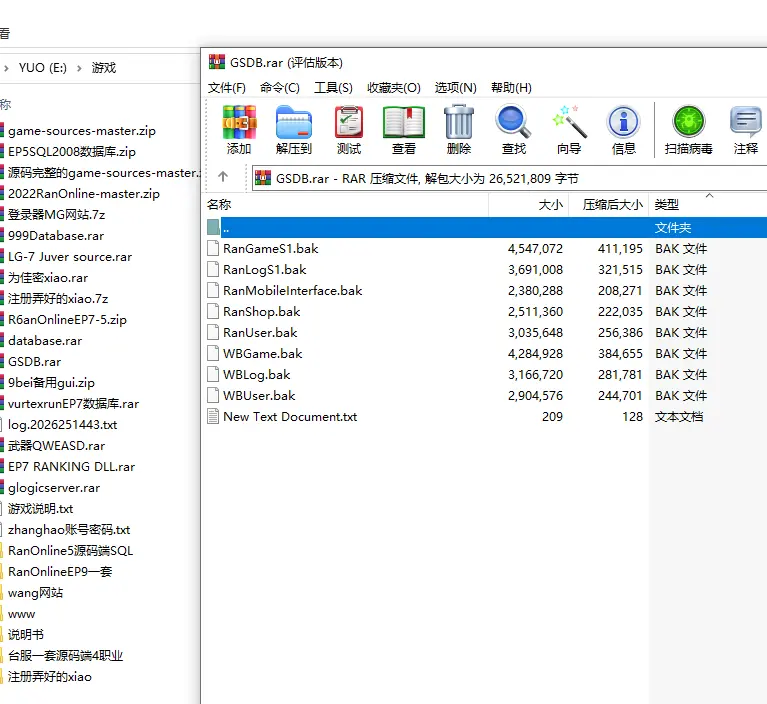Viewport: 767px width, 704px height.
Task: Select 台服一套源码端4职业 folder in Explorer
Action: [66, 656]
